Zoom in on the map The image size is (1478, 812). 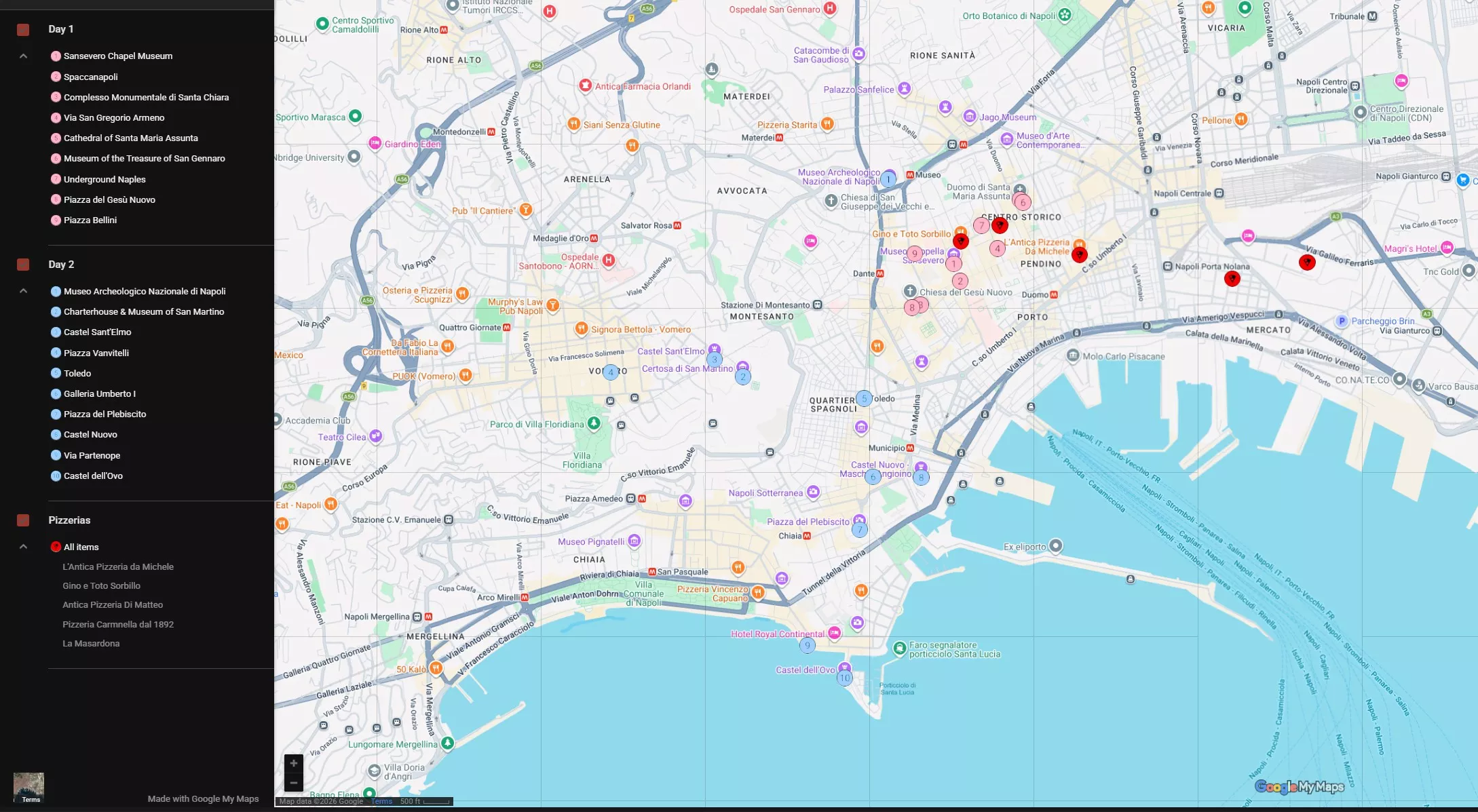tap(294, 763)
